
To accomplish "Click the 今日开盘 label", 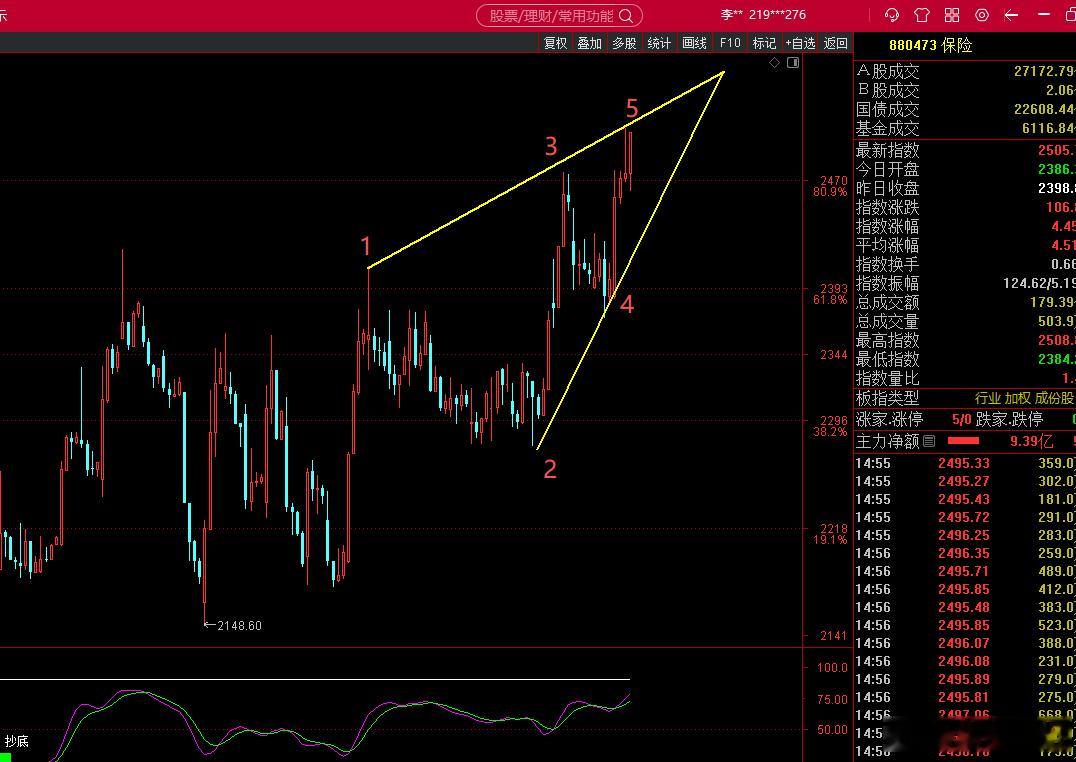I will pos(887,169).
